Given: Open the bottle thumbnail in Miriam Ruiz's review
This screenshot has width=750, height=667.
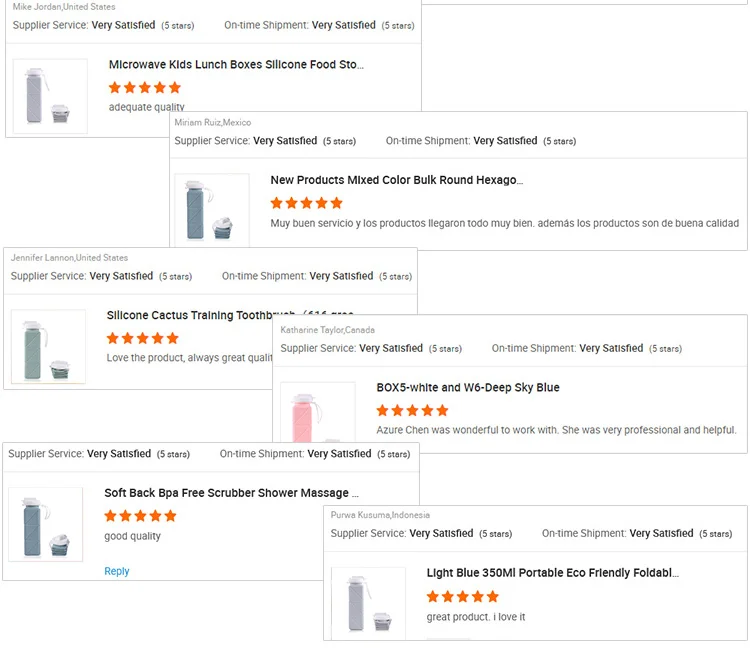Looking at the screenshot, I should 212,208.
